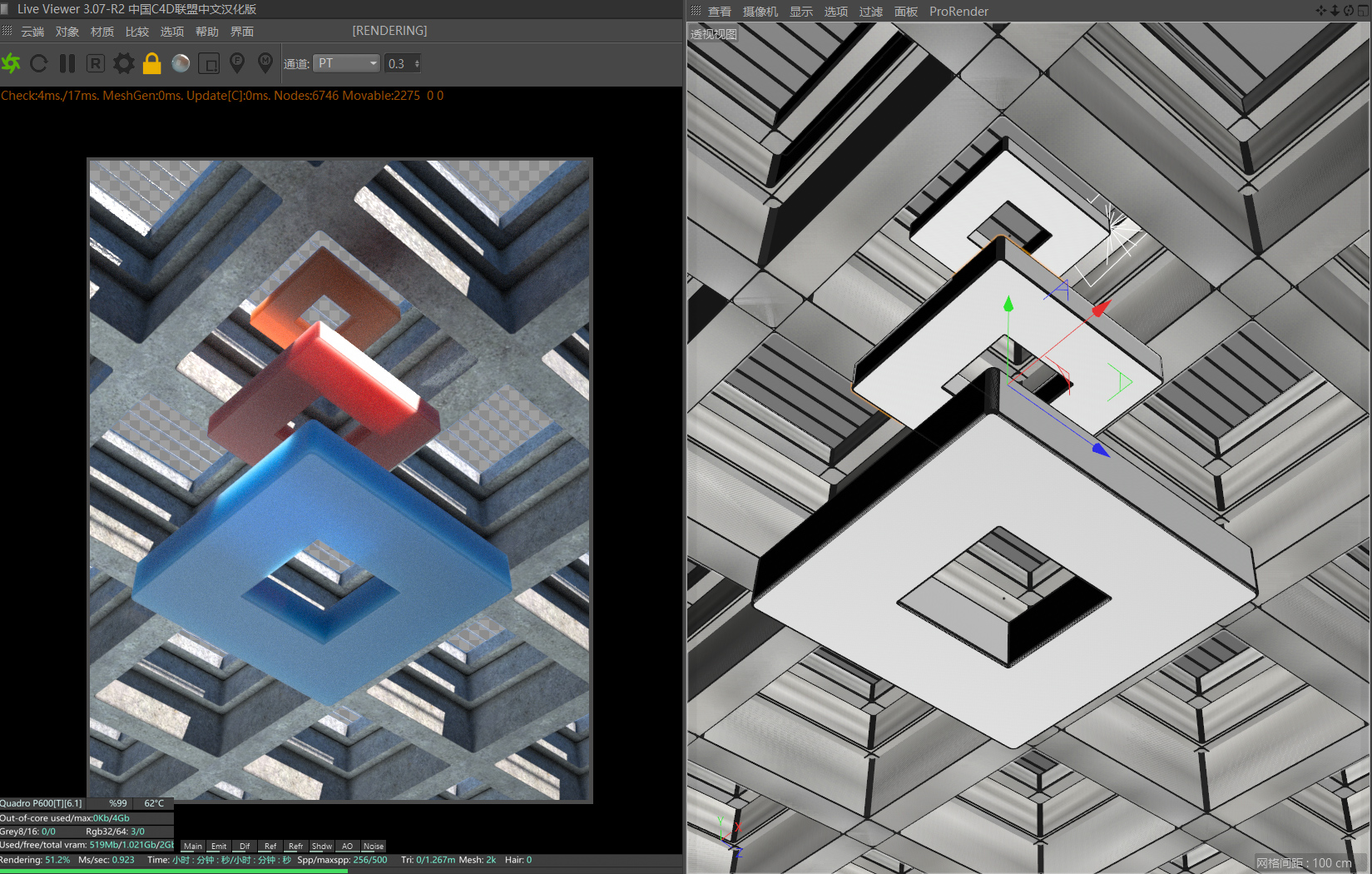The width and height of the screenshot is (1372, 874).
Task: Click the R render region reset icon
Action: [96, 63]
